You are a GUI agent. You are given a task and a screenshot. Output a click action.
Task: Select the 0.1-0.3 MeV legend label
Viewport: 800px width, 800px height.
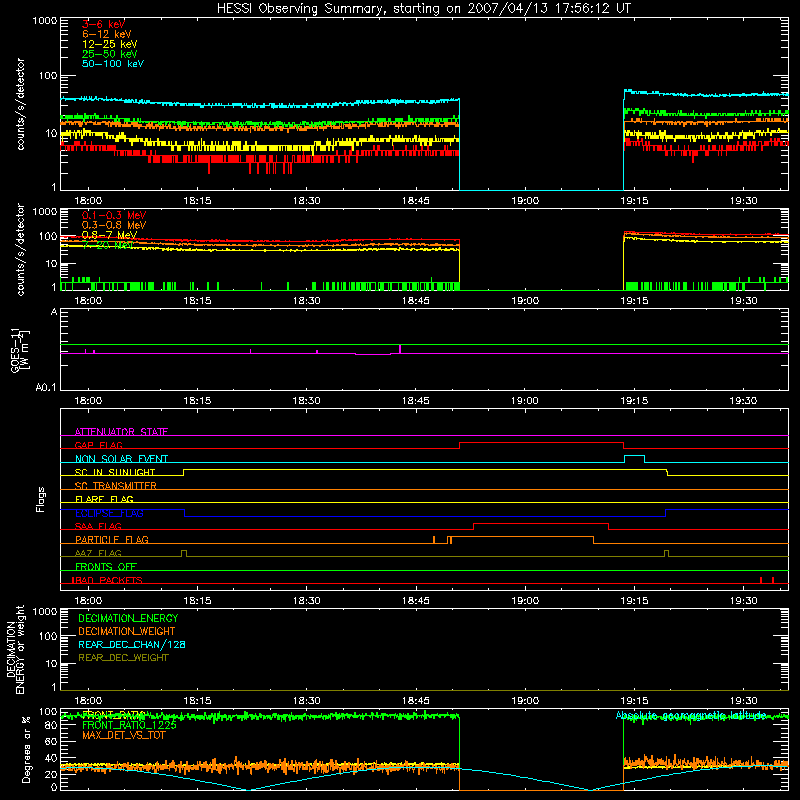[114, 215]
